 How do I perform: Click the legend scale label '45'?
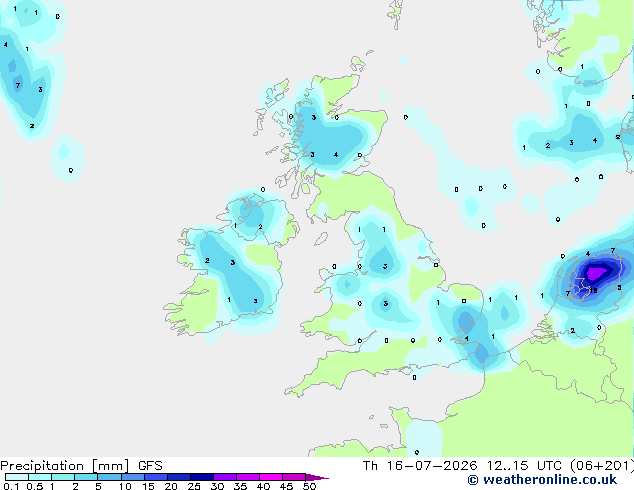pyautogui.click(x=286, y=486)
